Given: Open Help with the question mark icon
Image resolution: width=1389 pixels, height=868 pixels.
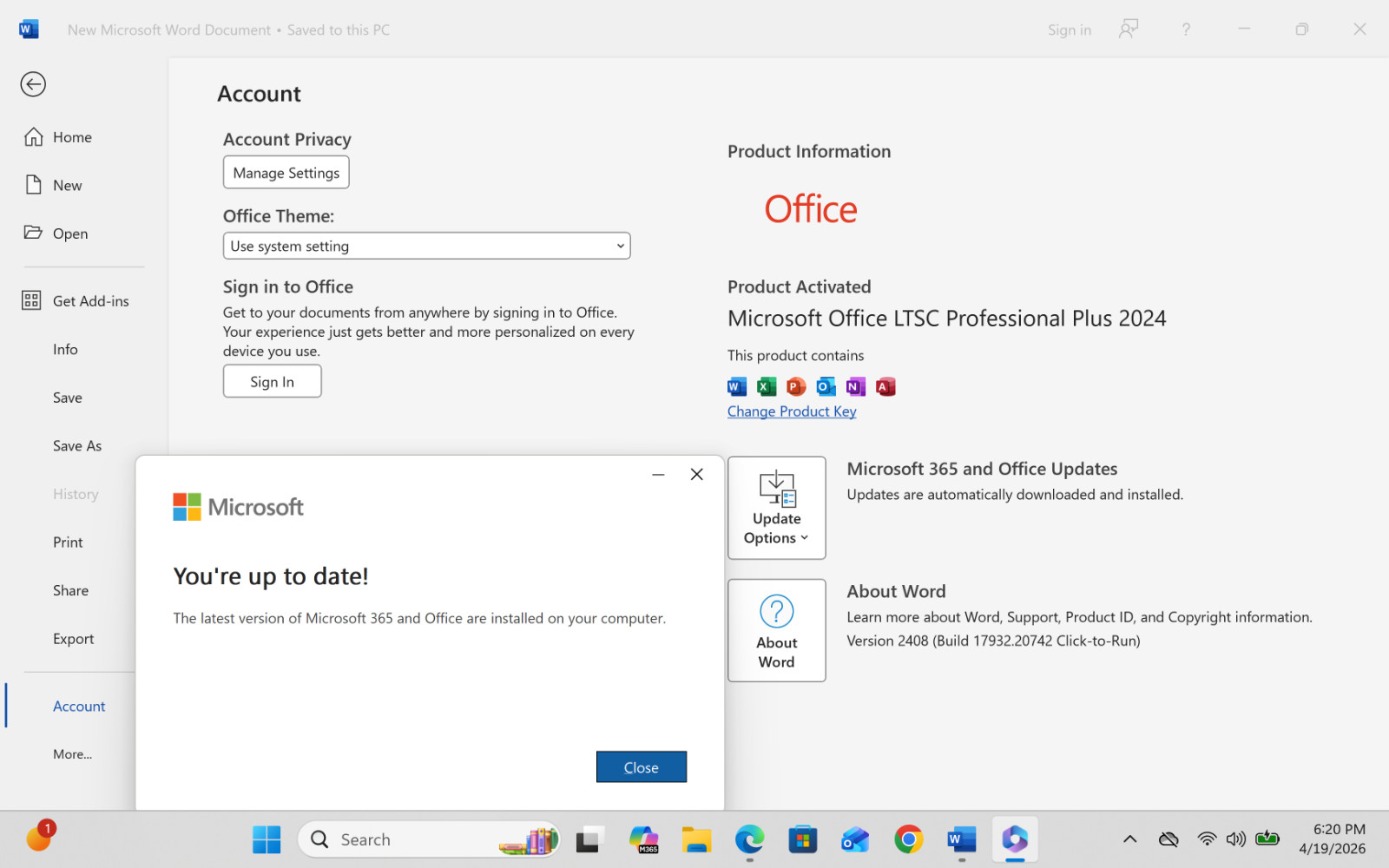Looking at the screenshot, I should (1186, 30).
